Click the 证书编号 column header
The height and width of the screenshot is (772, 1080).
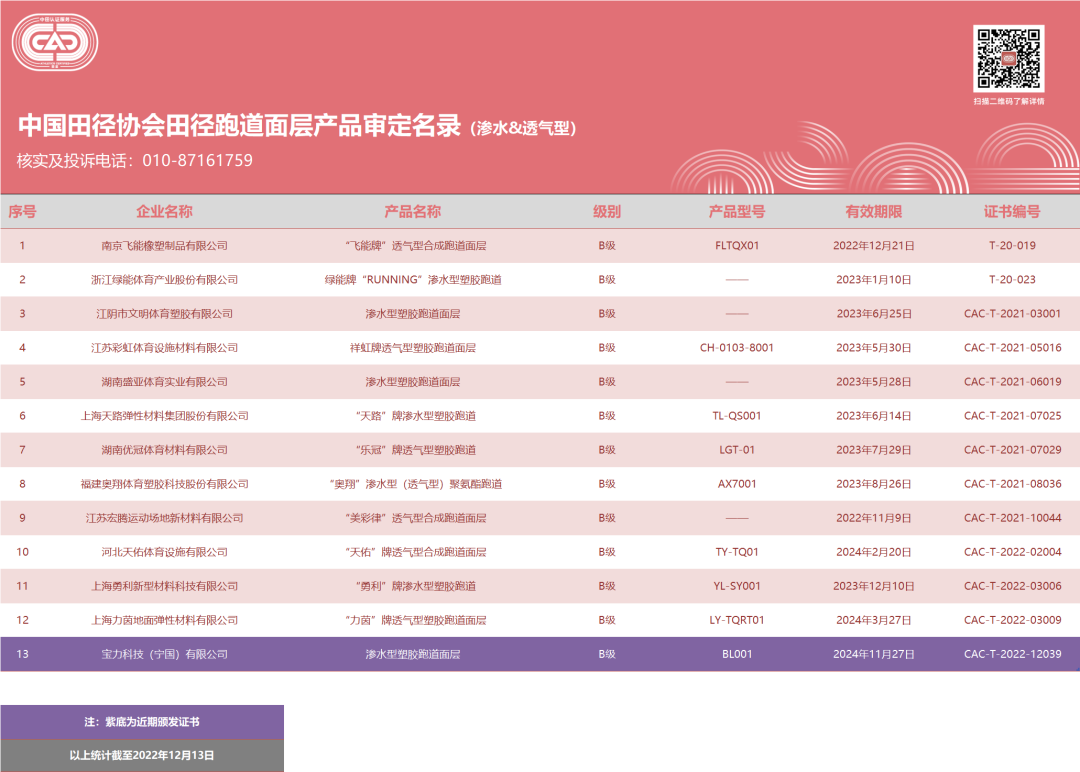(x=1012, y=211)
